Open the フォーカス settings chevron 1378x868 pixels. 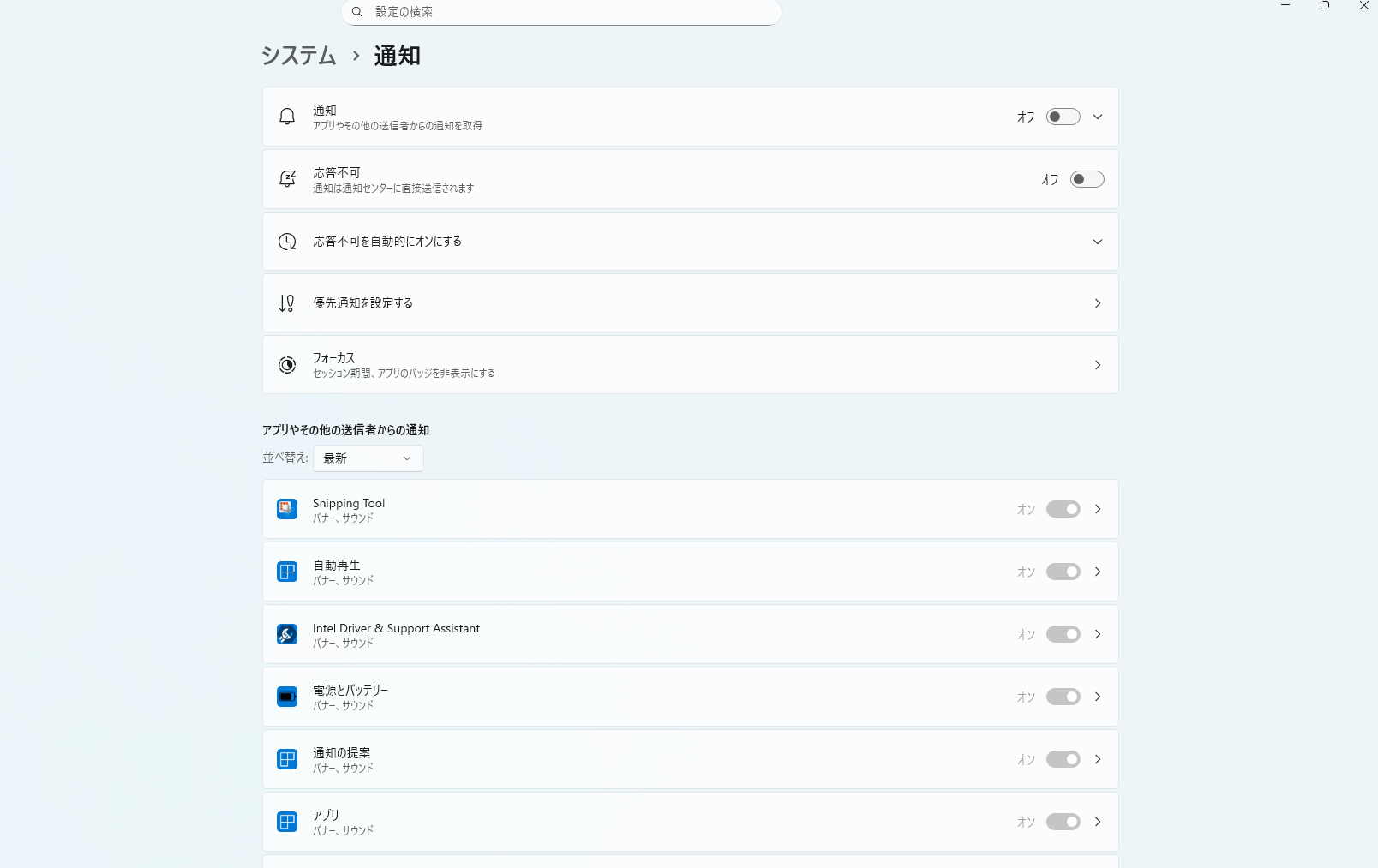pyautogui.click(x=1098, y=365)
